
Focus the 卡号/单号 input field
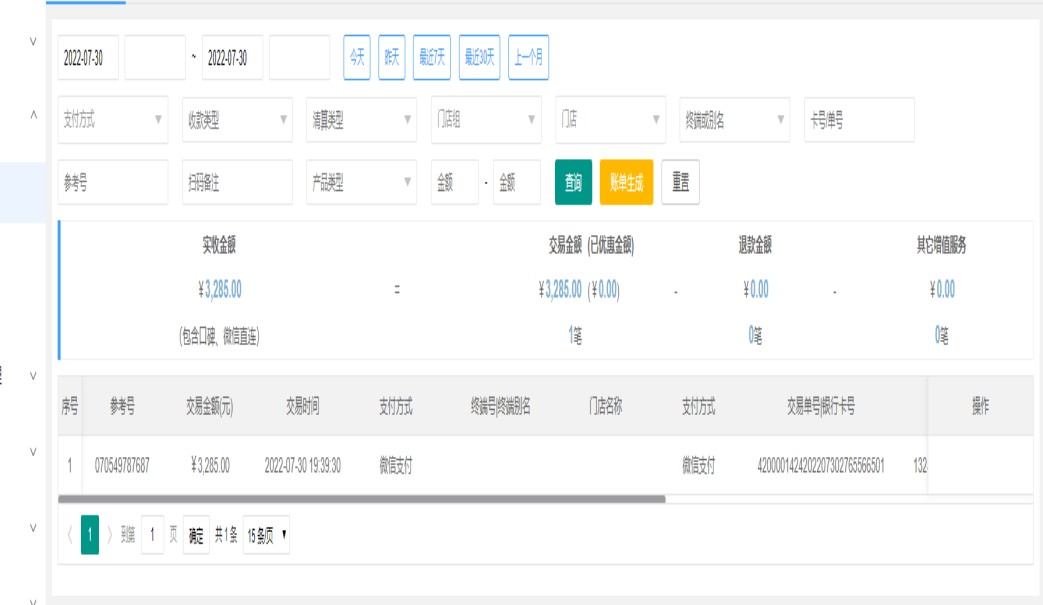point(858,120)
